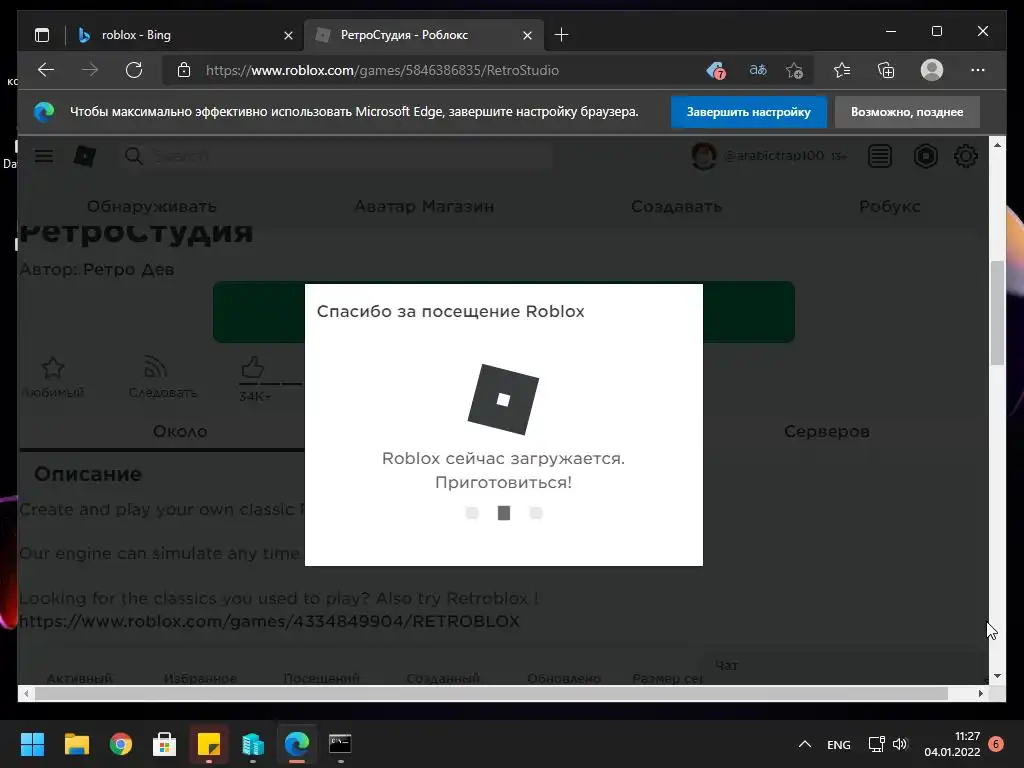
Task: Open the Edge profile avatar icon
Action: click(x=931, y=70)
